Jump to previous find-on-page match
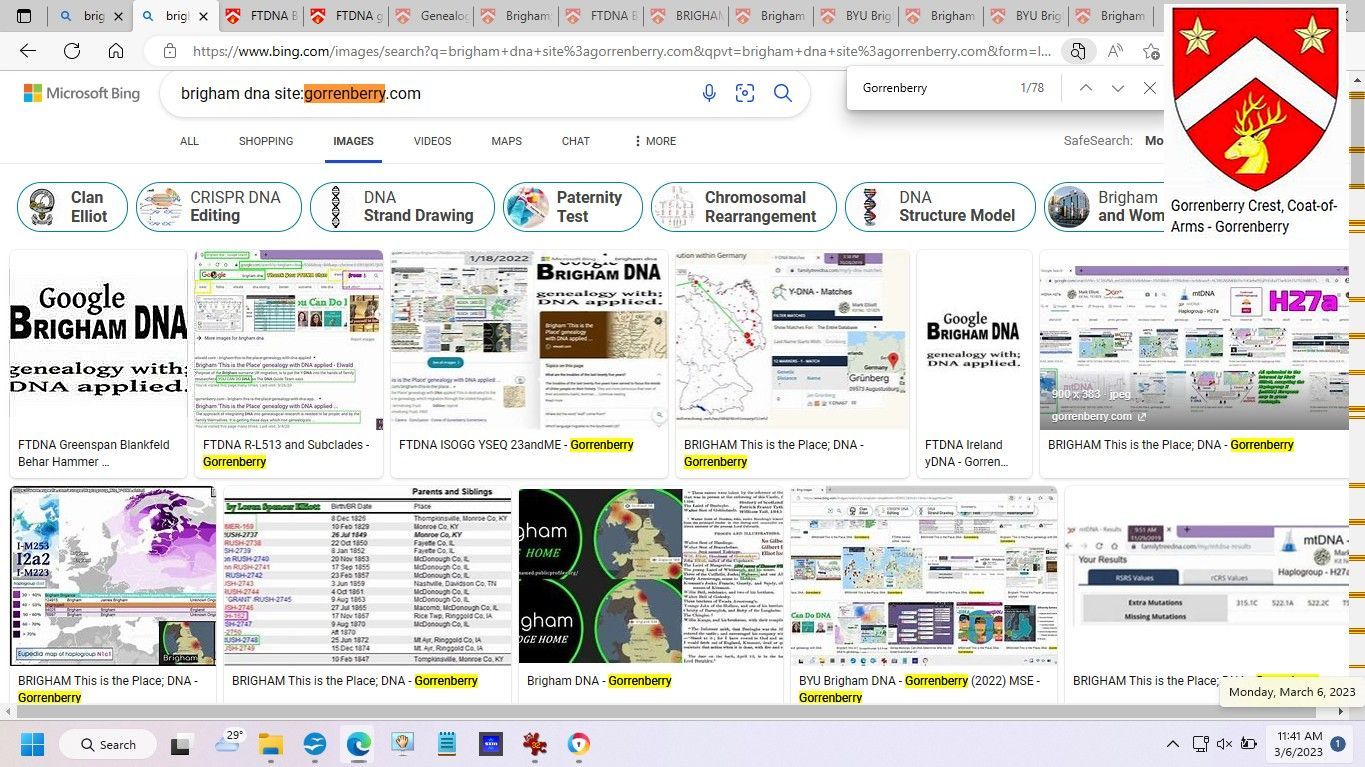Image resolution: width=1365 pixels, height=767 pixels. click(1085, 88)
